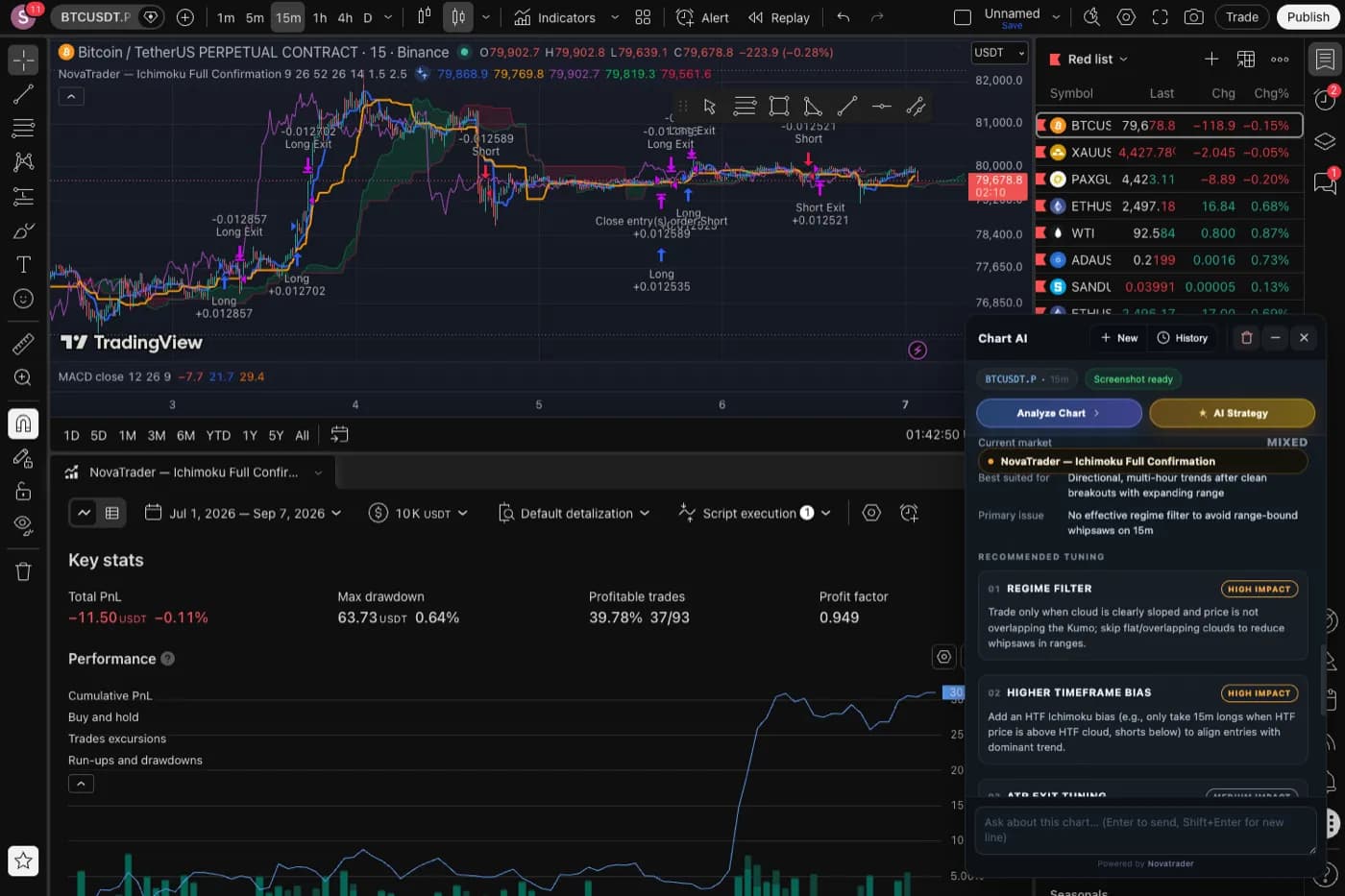Click the AI Strategy button

1232,413
